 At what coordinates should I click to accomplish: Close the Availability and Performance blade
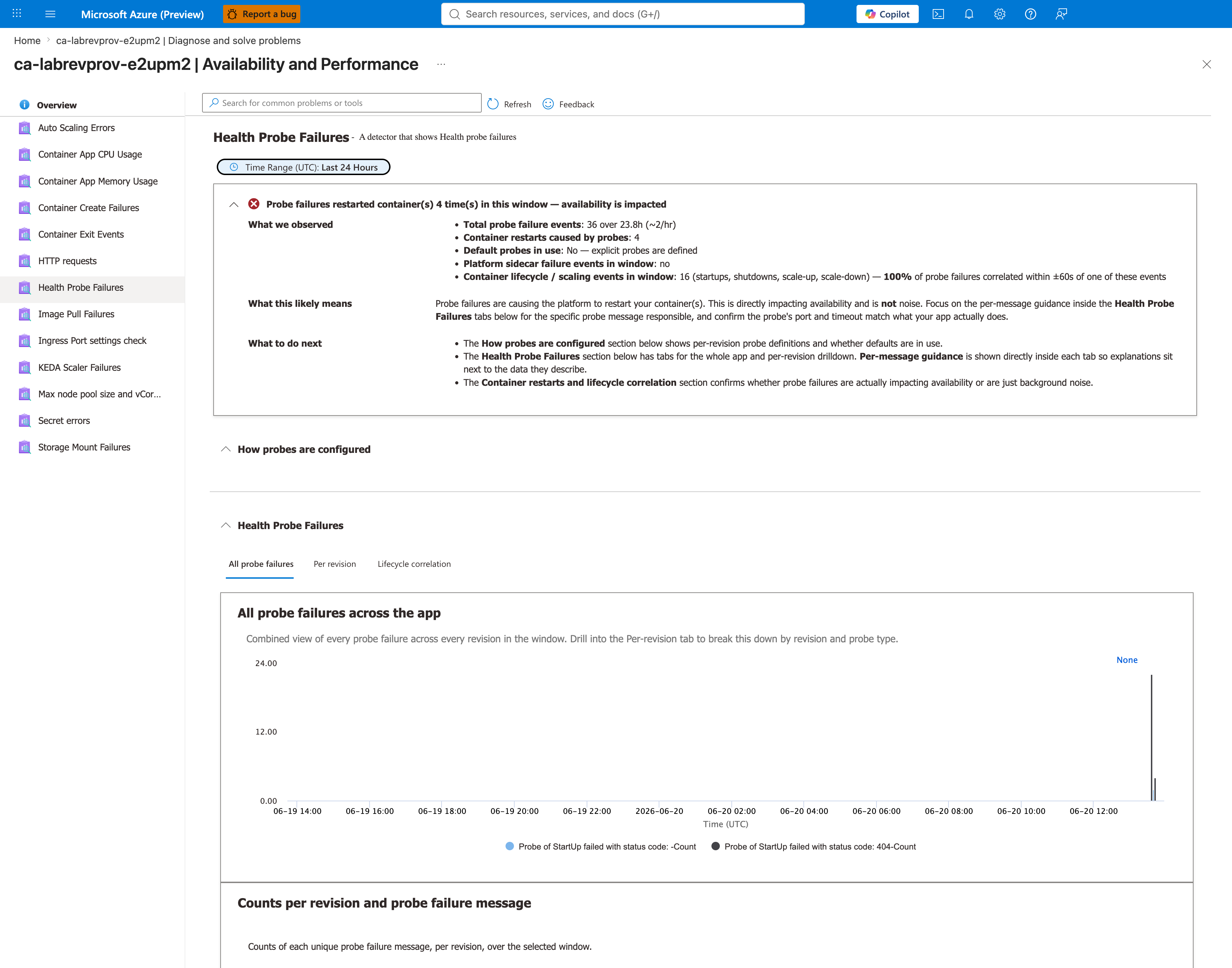1206,65
